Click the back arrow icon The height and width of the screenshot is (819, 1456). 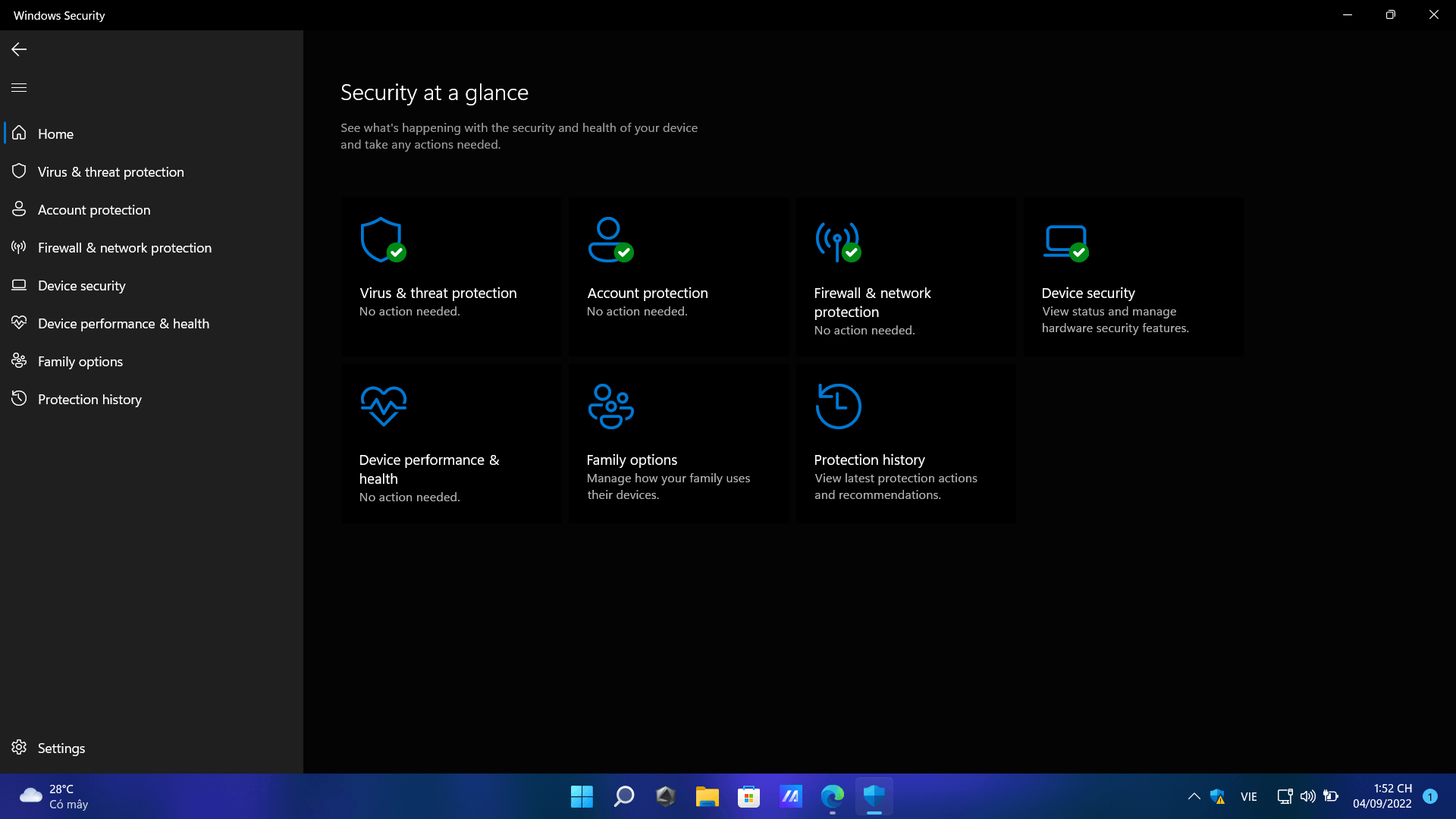tap(19, 49)
